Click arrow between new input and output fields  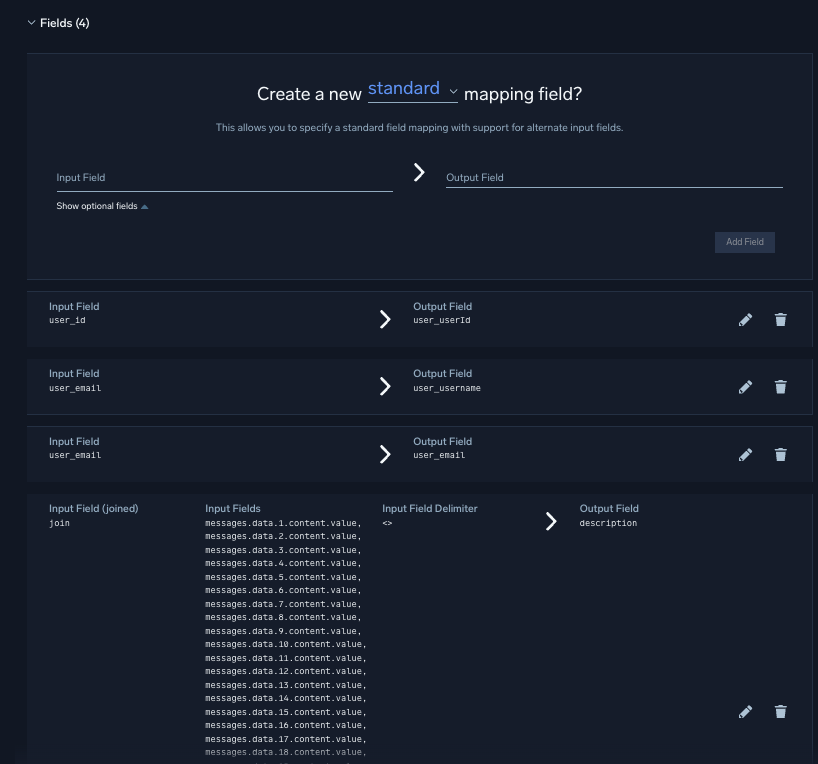(x=419, y=173)
